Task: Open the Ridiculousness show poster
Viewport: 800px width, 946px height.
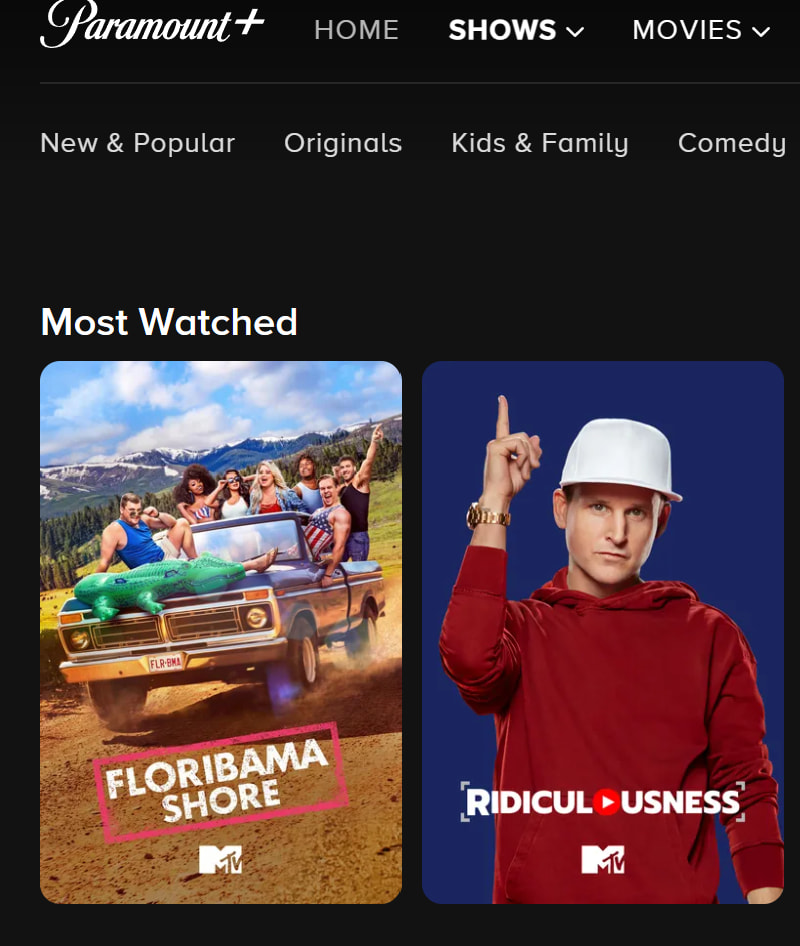Action: click(603, 632)
